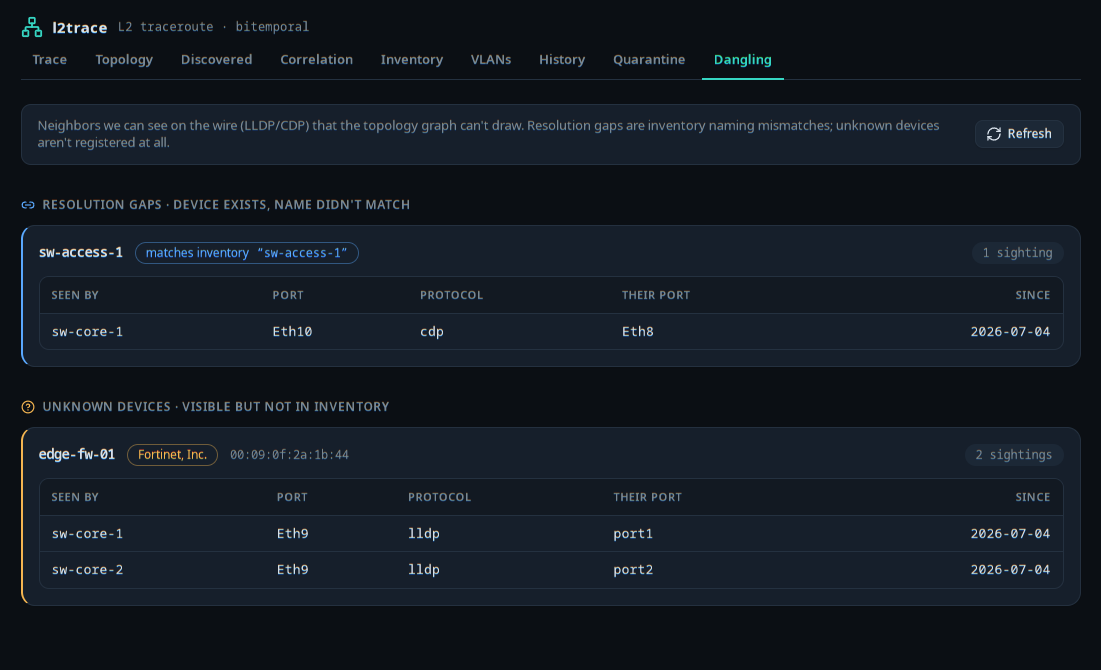This screenshot has width=1101, height=670.
Task: Click the sw-core-2 row entry
Action: click(x=87, y=570)
